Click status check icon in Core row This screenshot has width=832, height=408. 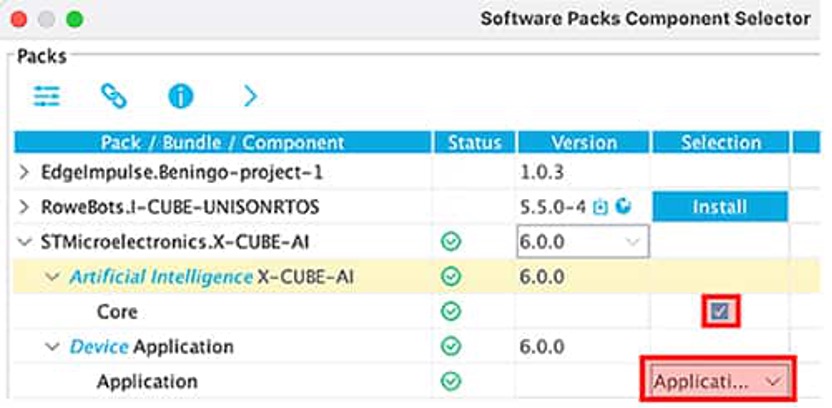pos(451,312)
